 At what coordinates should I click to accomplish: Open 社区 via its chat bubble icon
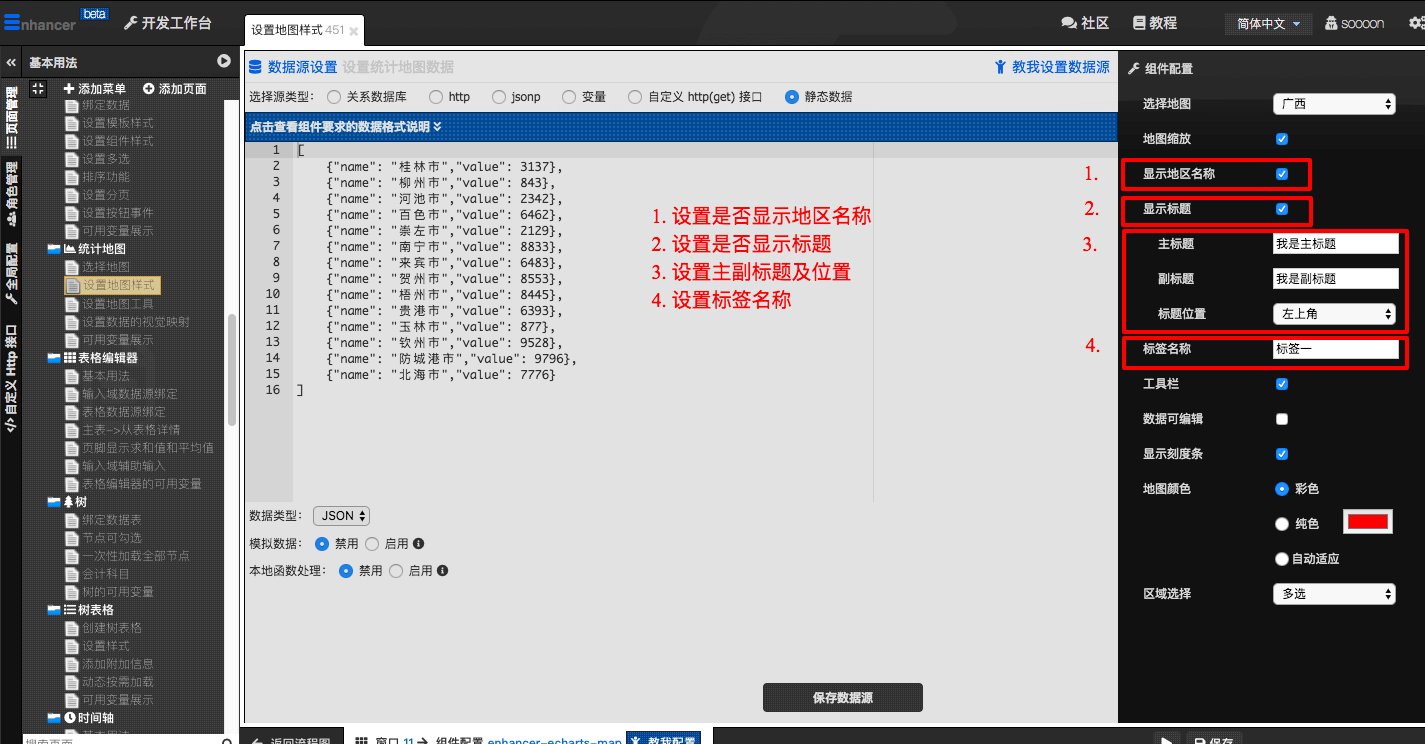tap(1068, 23)
